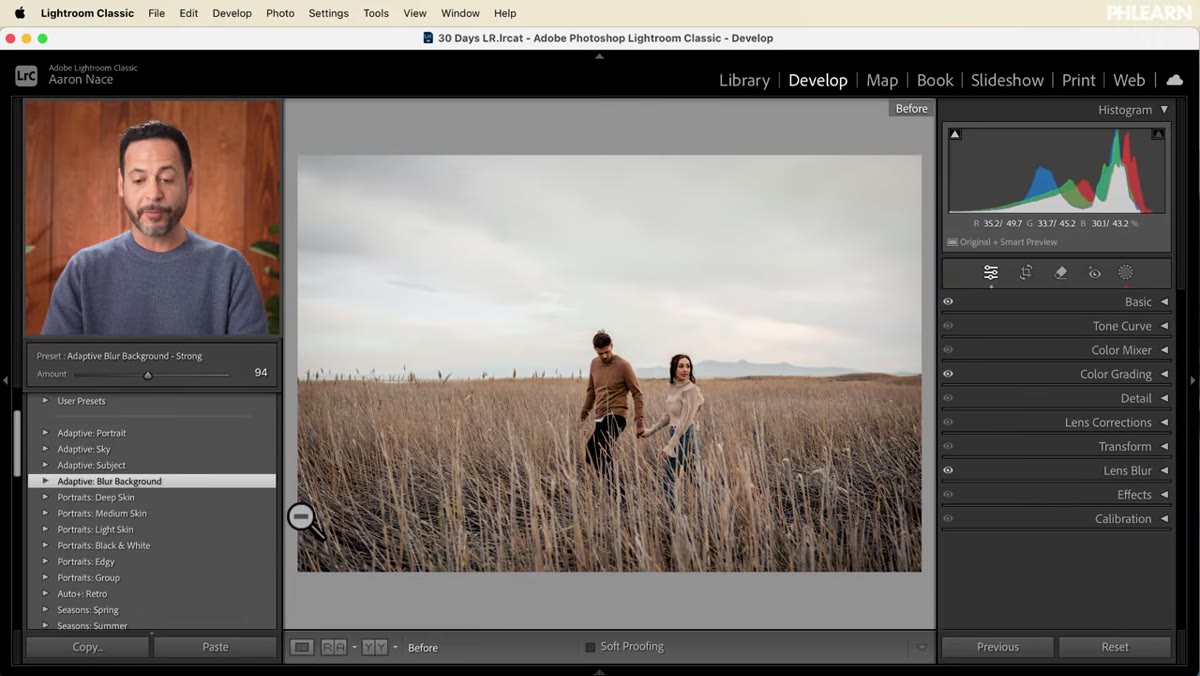This screenshot has height=676, width=1200.
Task: Toggle Lens Corrections panel eye
Action: [x=948, y=421]
